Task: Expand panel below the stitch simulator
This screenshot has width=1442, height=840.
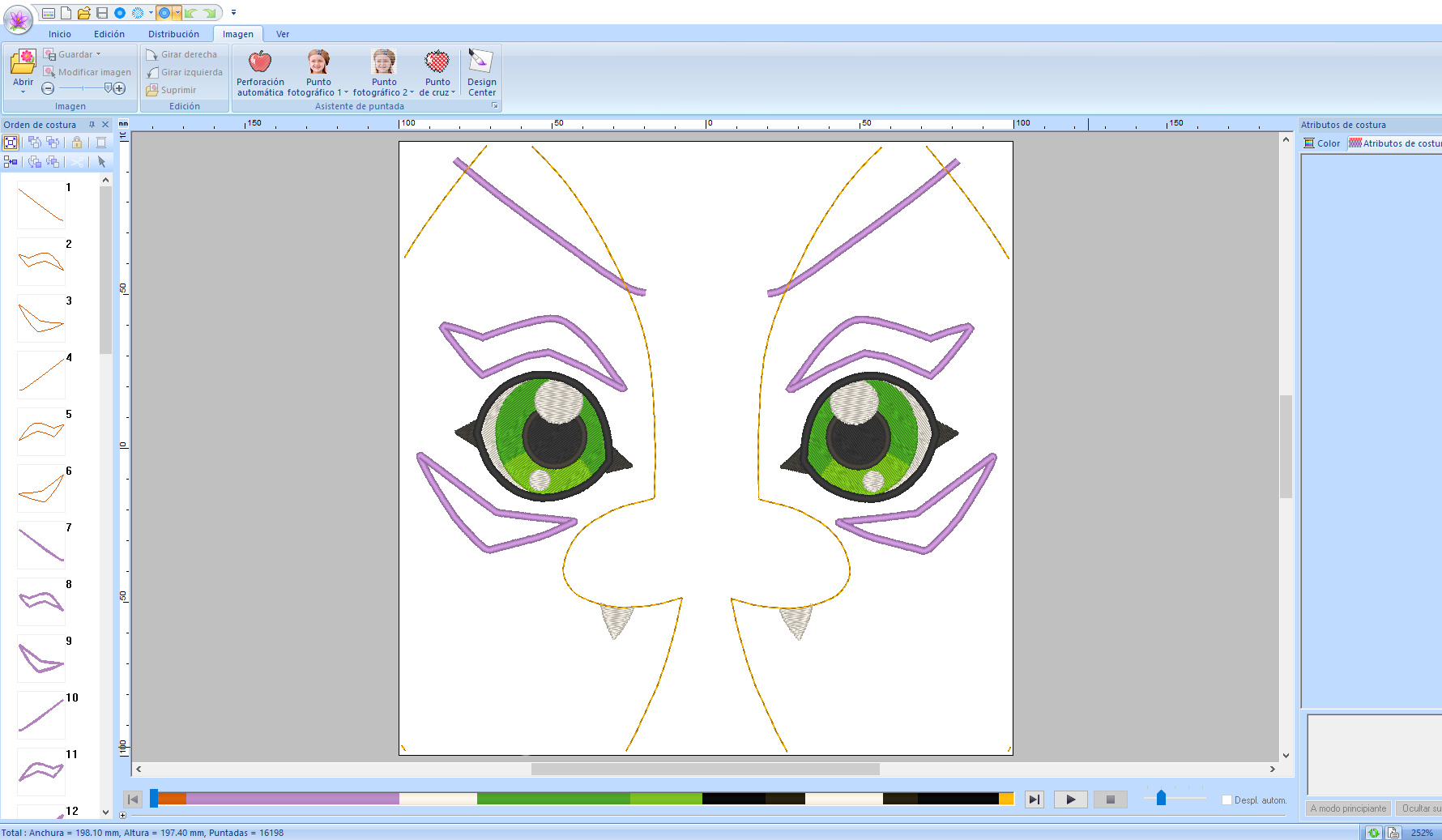Action: point(123,815)
